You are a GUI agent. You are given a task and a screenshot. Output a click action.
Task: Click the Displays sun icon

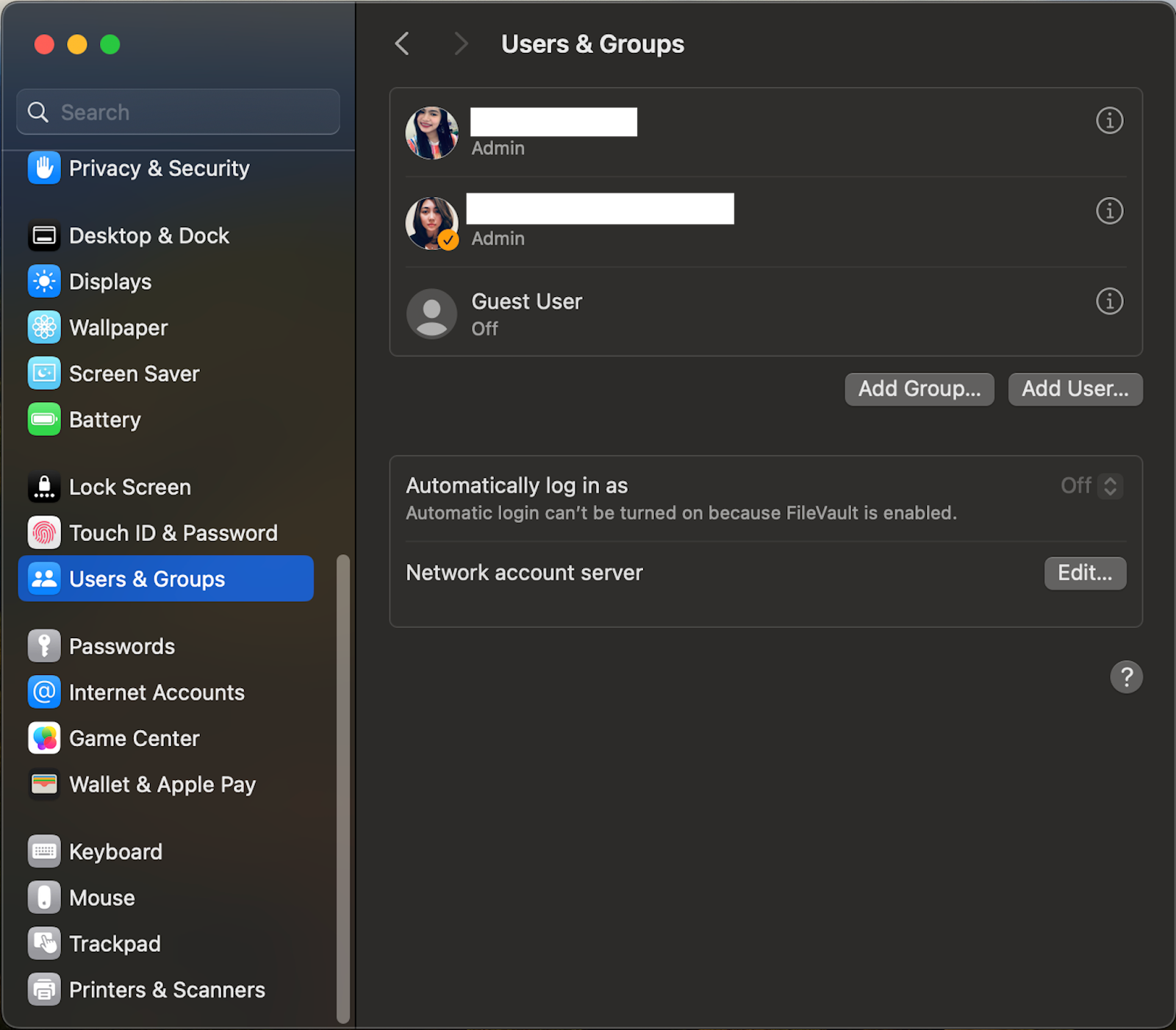[44, 282]
